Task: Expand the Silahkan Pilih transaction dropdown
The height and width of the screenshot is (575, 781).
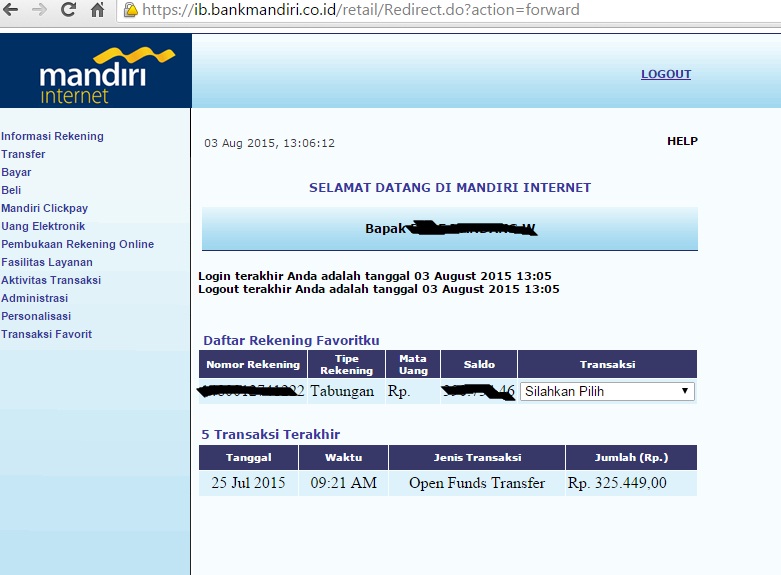Action: [x=607, y=391]
